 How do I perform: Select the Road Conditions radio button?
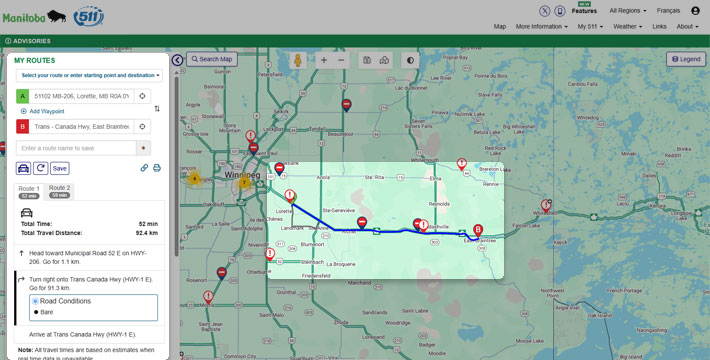click(35, 301)
